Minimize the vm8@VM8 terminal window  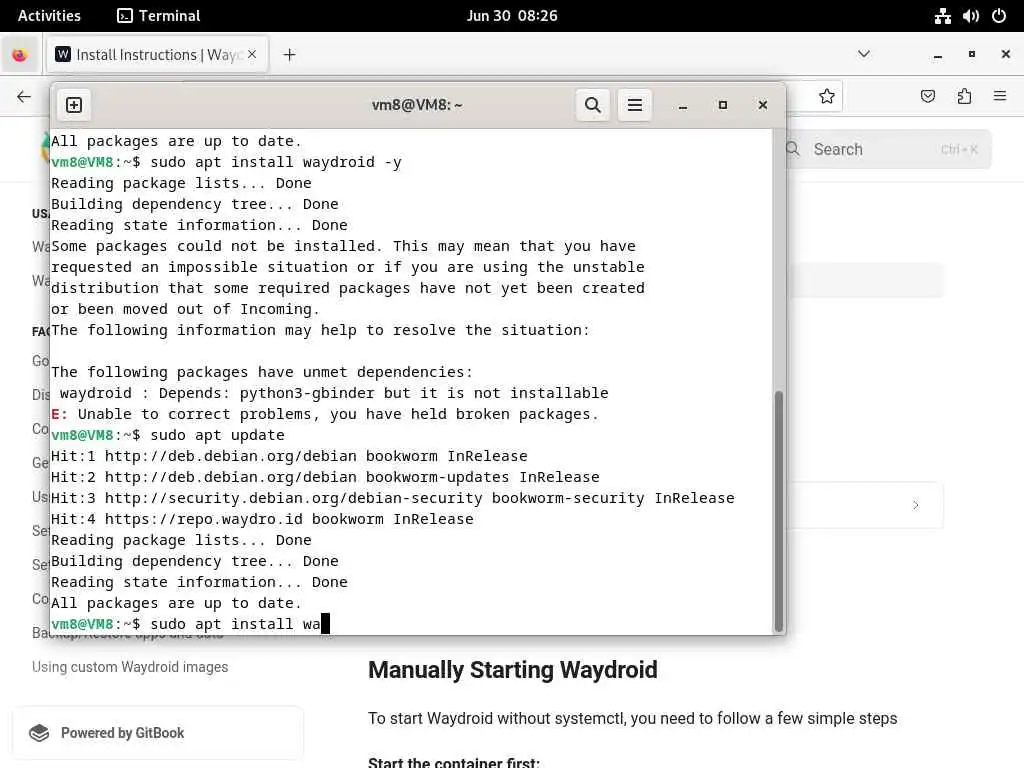coord(682,105)
